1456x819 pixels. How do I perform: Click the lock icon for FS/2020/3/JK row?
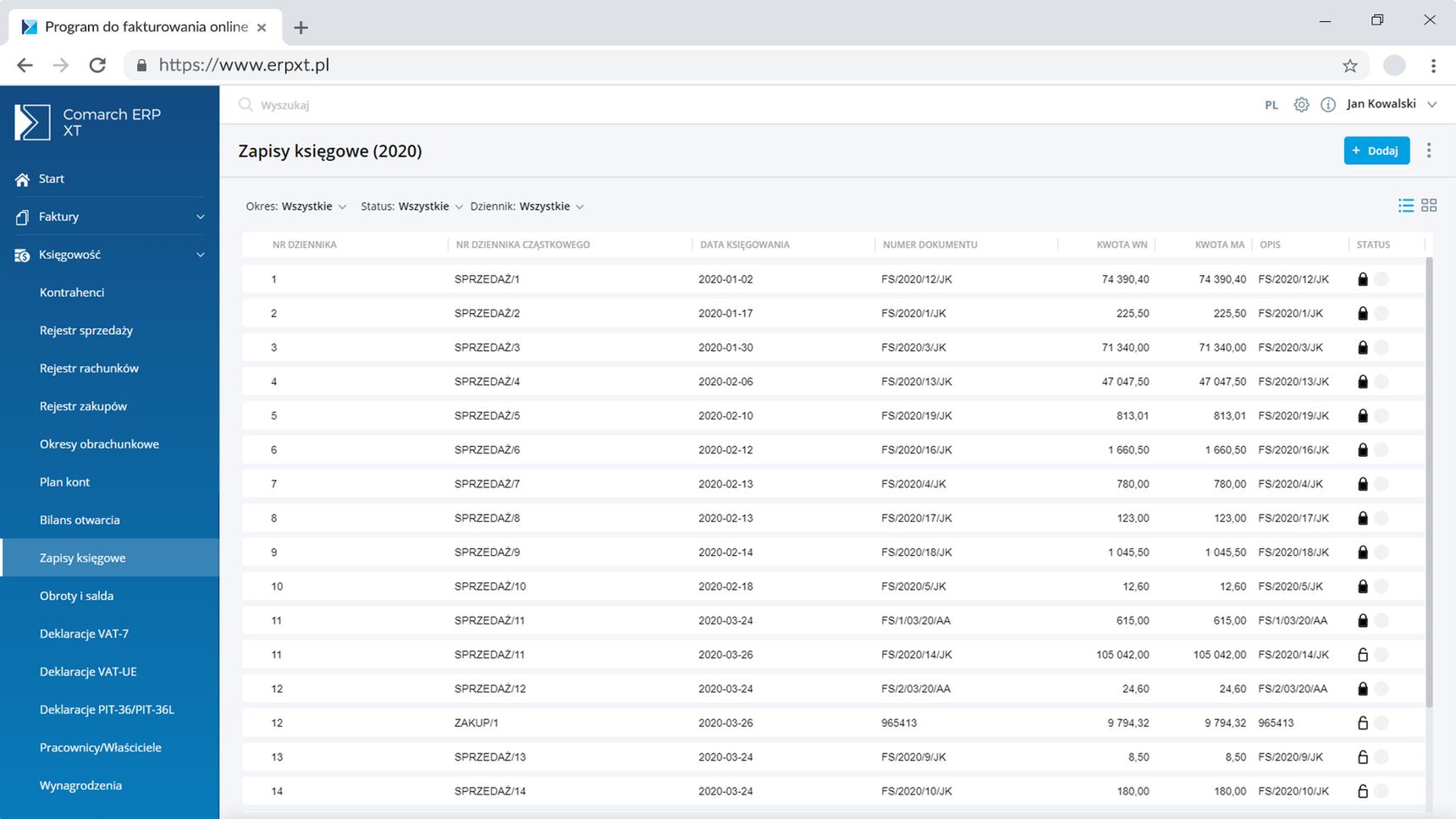point(1363,348)
